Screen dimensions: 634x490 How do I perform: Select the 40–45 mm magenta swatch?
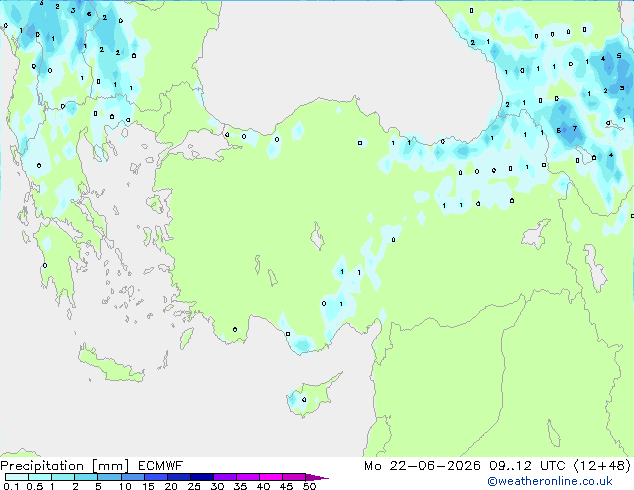click(x=271, y=477)
